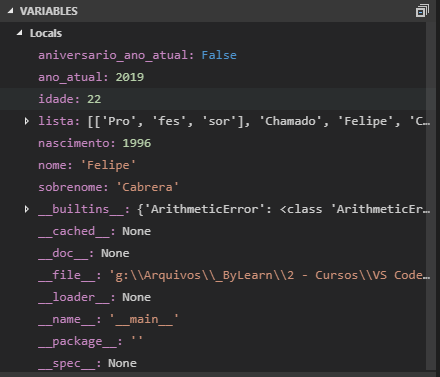Click the None value of __spec__
Viewport: 440px width, 377px height.
(122, 363)
